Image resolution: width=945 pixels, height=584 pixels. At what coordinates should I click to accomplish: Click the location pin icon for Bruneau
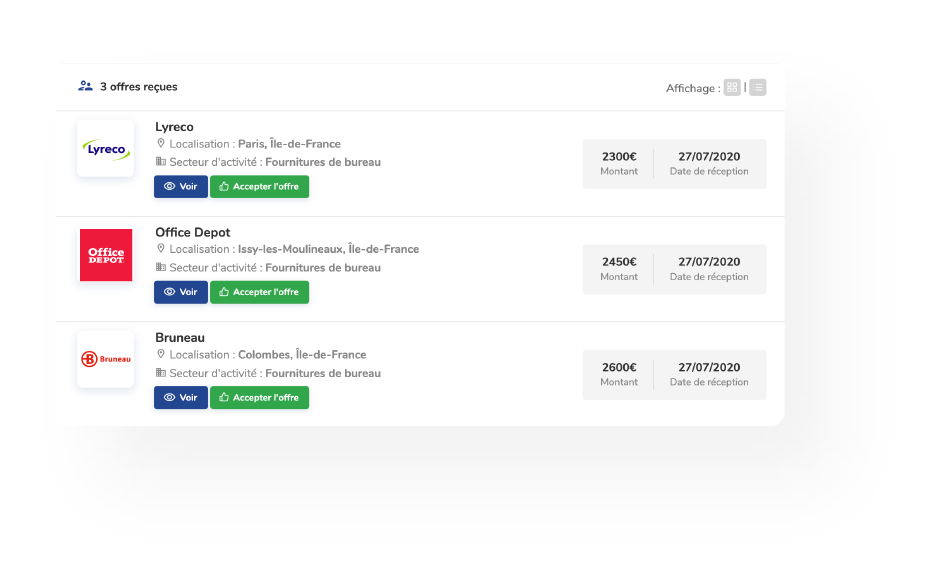click(161, 355)
